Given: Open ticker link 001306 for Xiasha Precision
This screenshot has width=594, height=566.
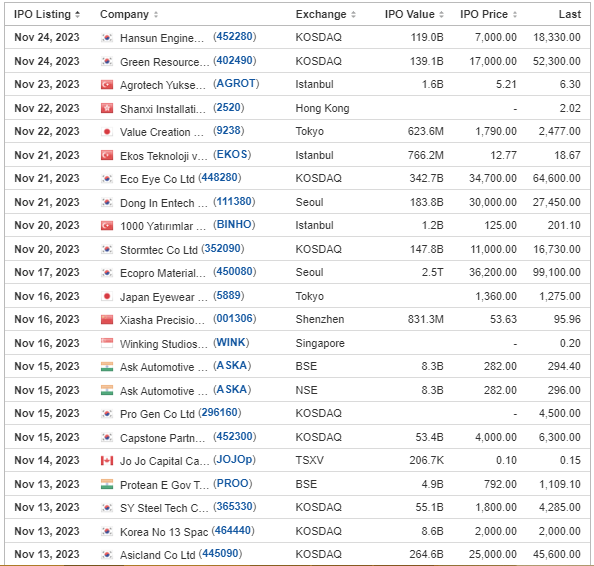Looking at the screenshot, I should (x=234, y=318).
